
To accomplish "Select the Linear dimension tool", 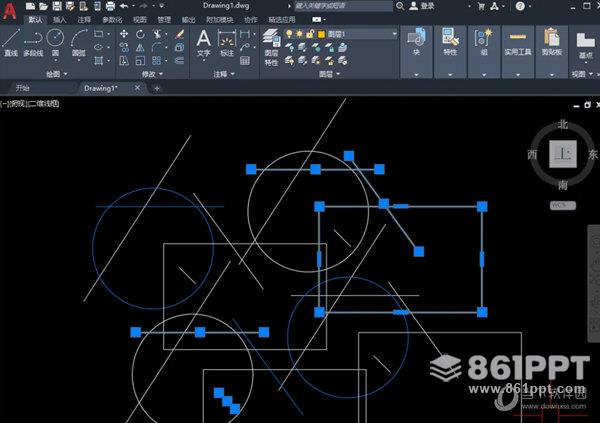I will pyautogui.click(x=245, y=34).
